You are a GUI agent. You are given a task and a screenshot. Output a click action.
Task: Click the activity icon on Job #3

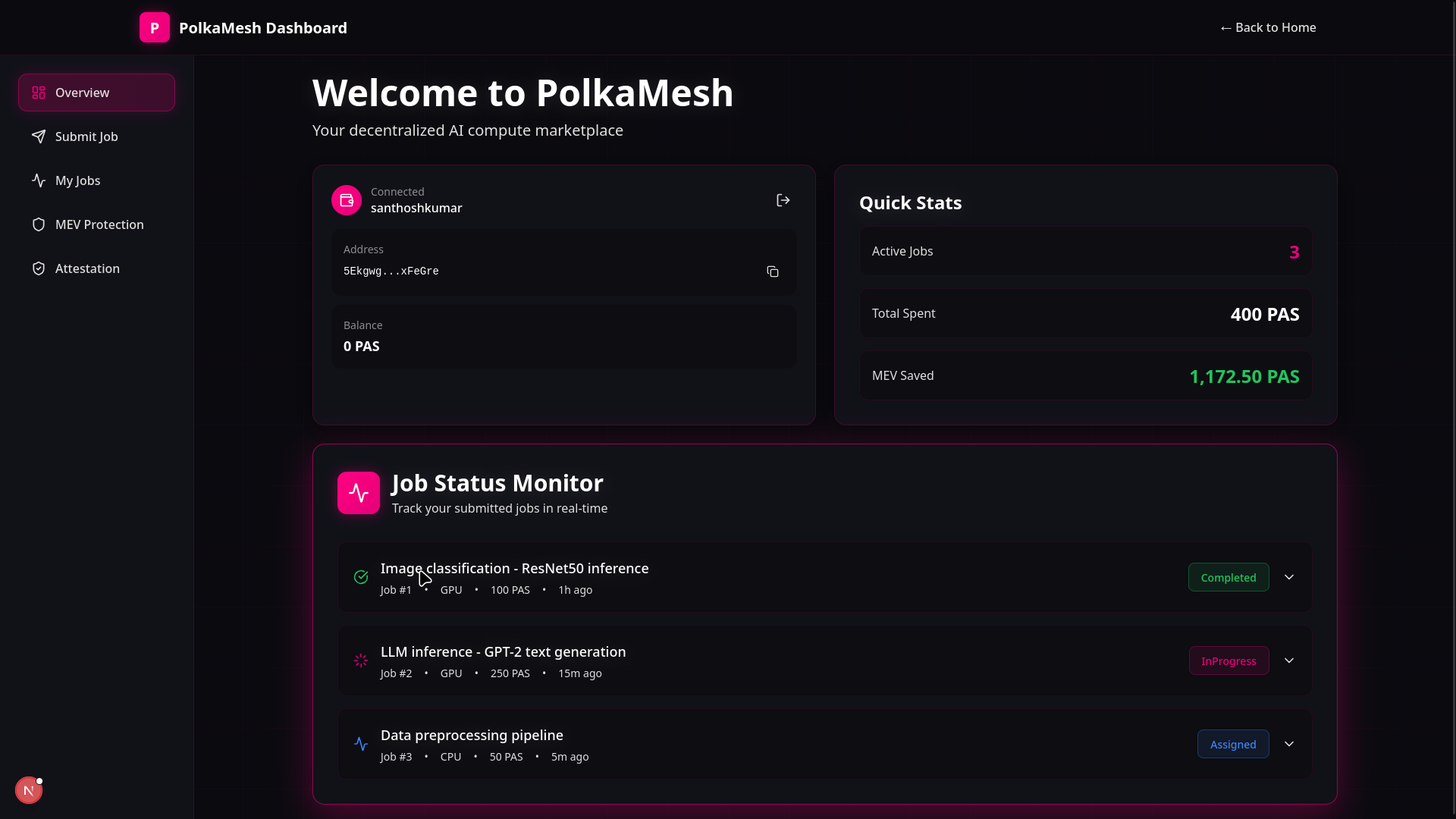pos(361,744)
